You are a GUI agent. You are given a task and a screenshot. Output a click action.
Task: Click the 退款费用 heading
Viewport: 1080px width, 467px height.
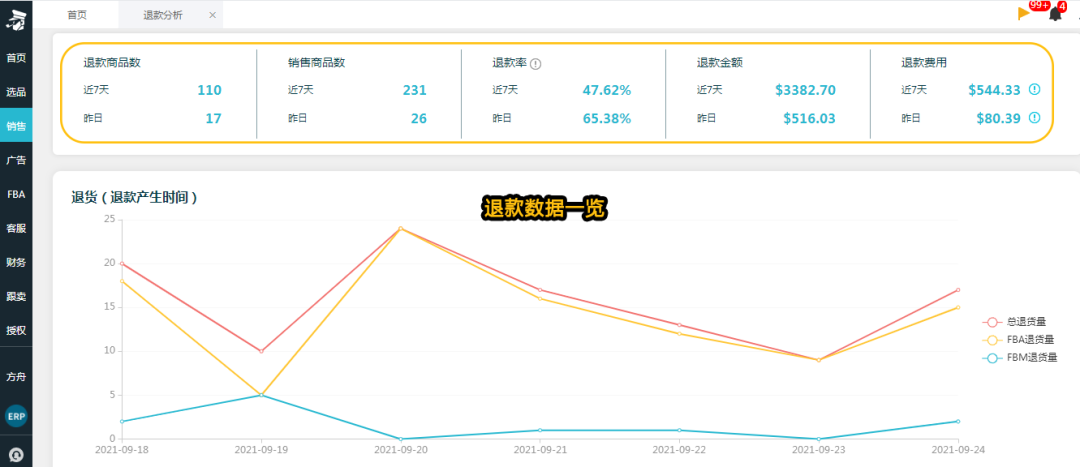point(924,63)
